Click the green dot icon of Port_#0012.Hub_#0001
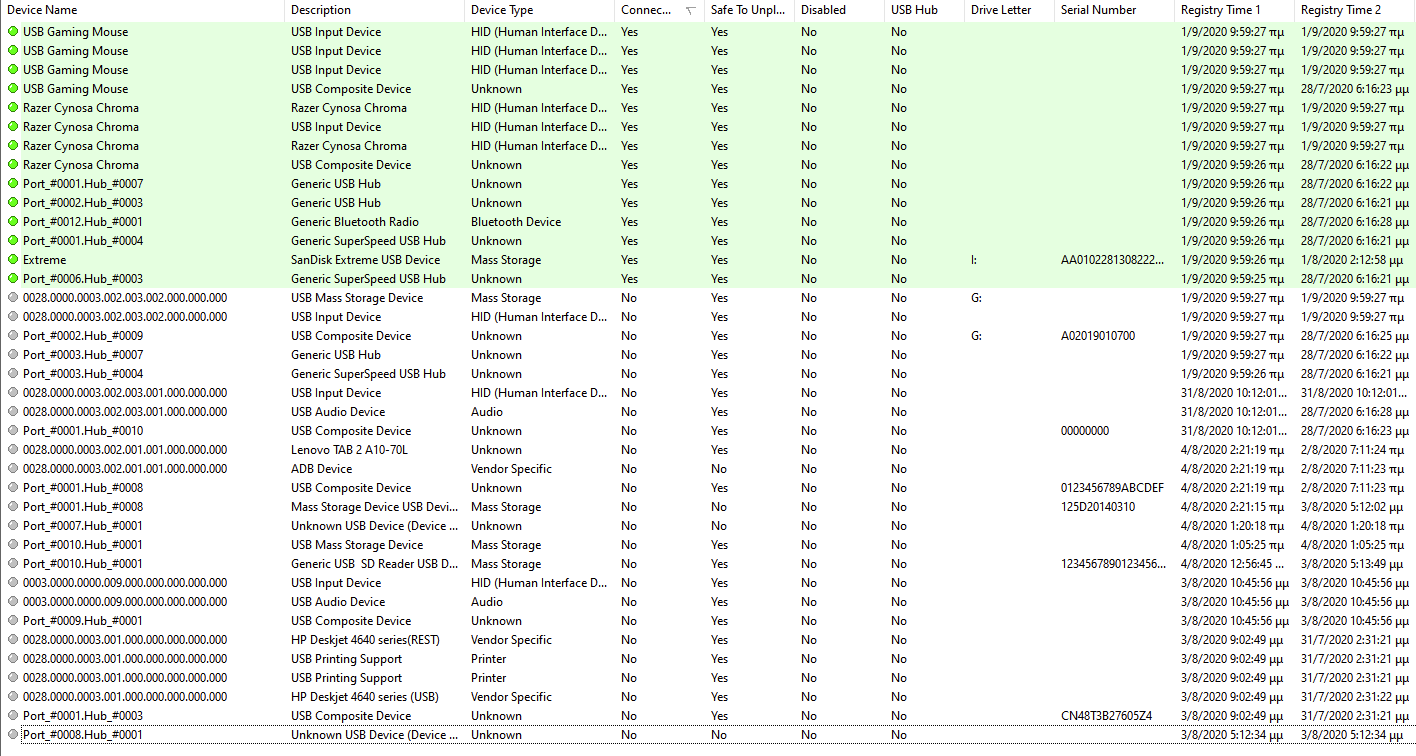 pos(13,222)
